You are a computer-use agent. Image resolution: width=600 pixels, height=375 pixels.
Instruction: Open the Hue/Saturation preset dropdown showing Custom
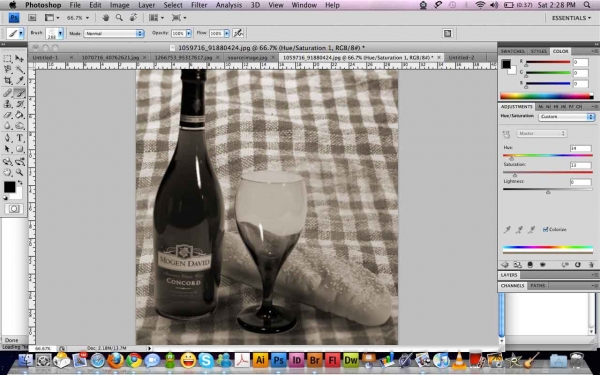pos(566,117)
